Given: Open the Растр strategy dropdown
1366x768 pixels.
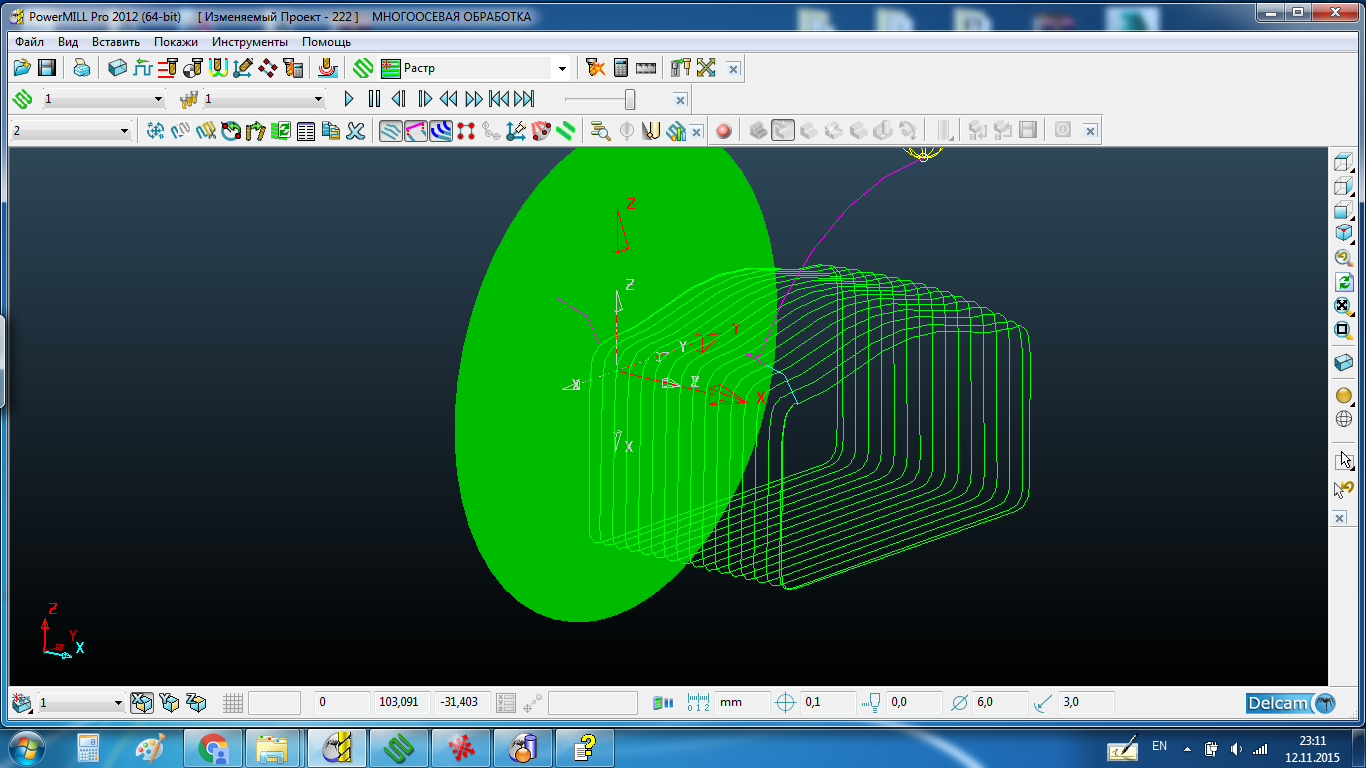Looking at the screenshot, I should click(562, 68).
